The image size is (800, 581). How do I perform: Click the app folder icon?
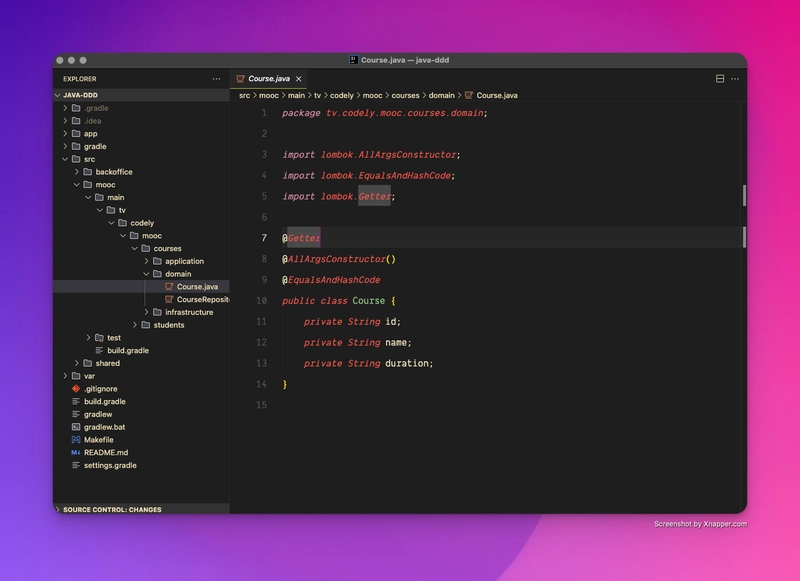[76, 134]
